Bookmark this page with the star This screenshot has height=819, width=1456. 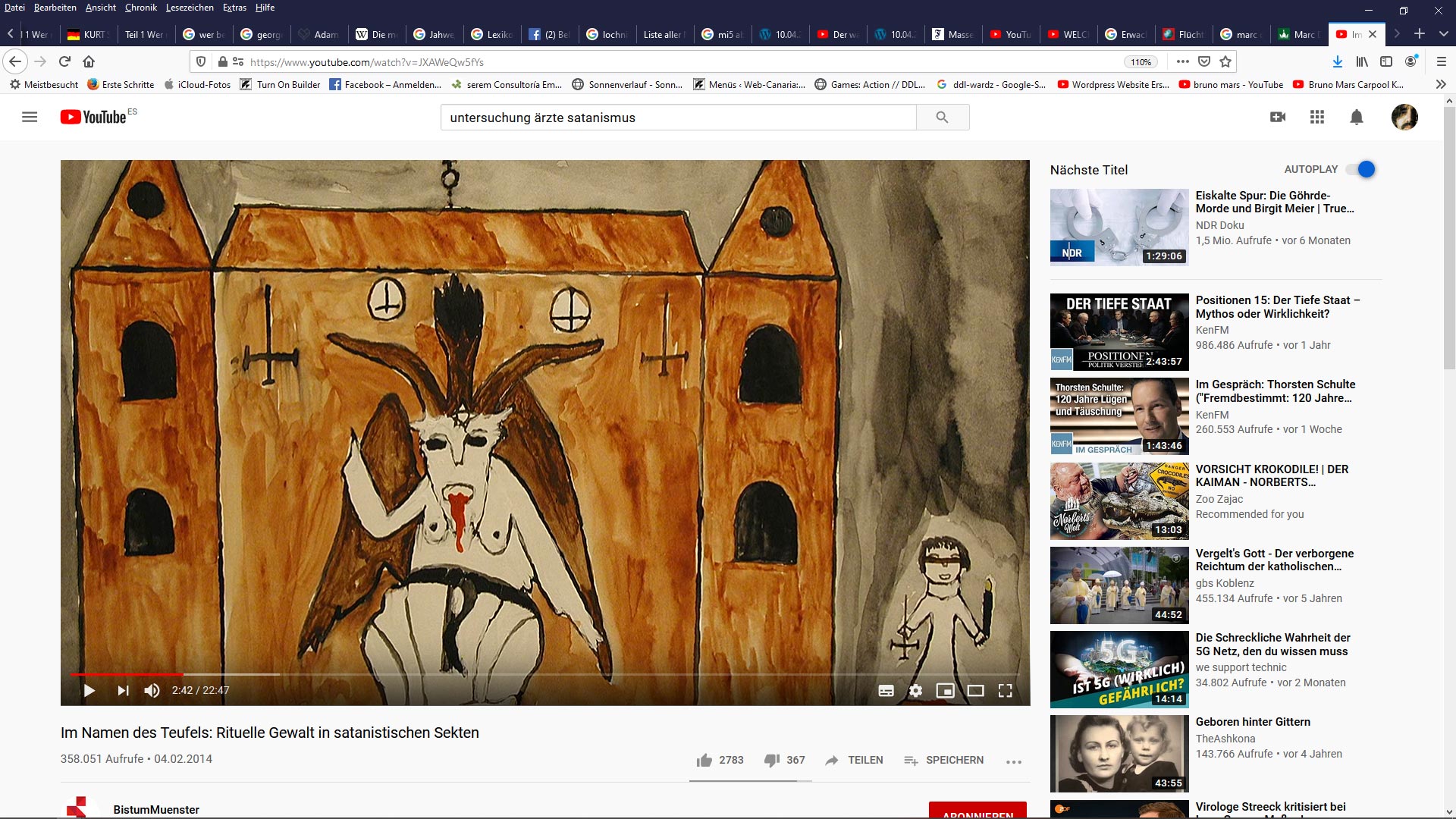[x=1225, y=61]
